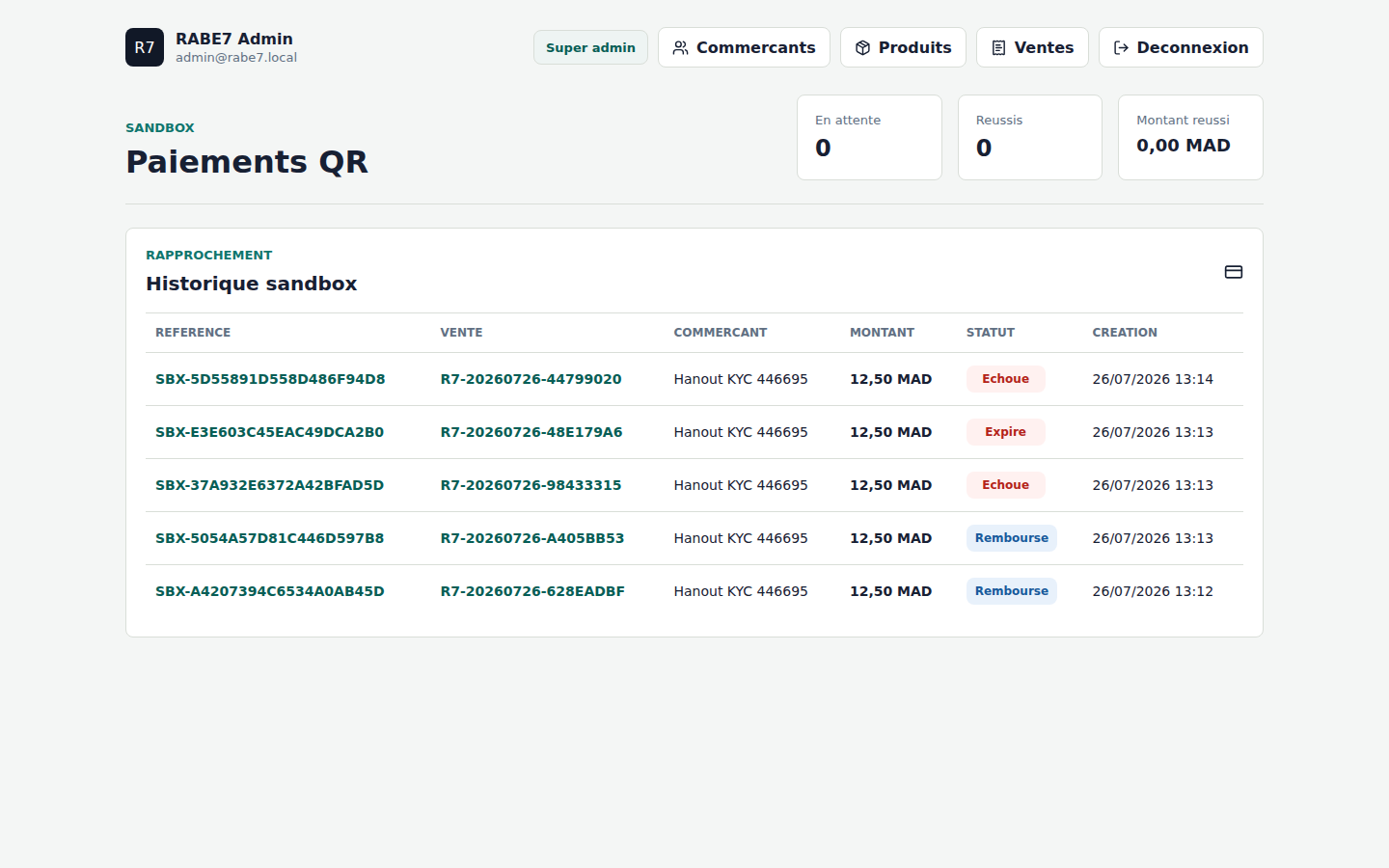Click the people icon in the Commercants button
This screenshot has width=1389, height=868.
click(680, 47)
